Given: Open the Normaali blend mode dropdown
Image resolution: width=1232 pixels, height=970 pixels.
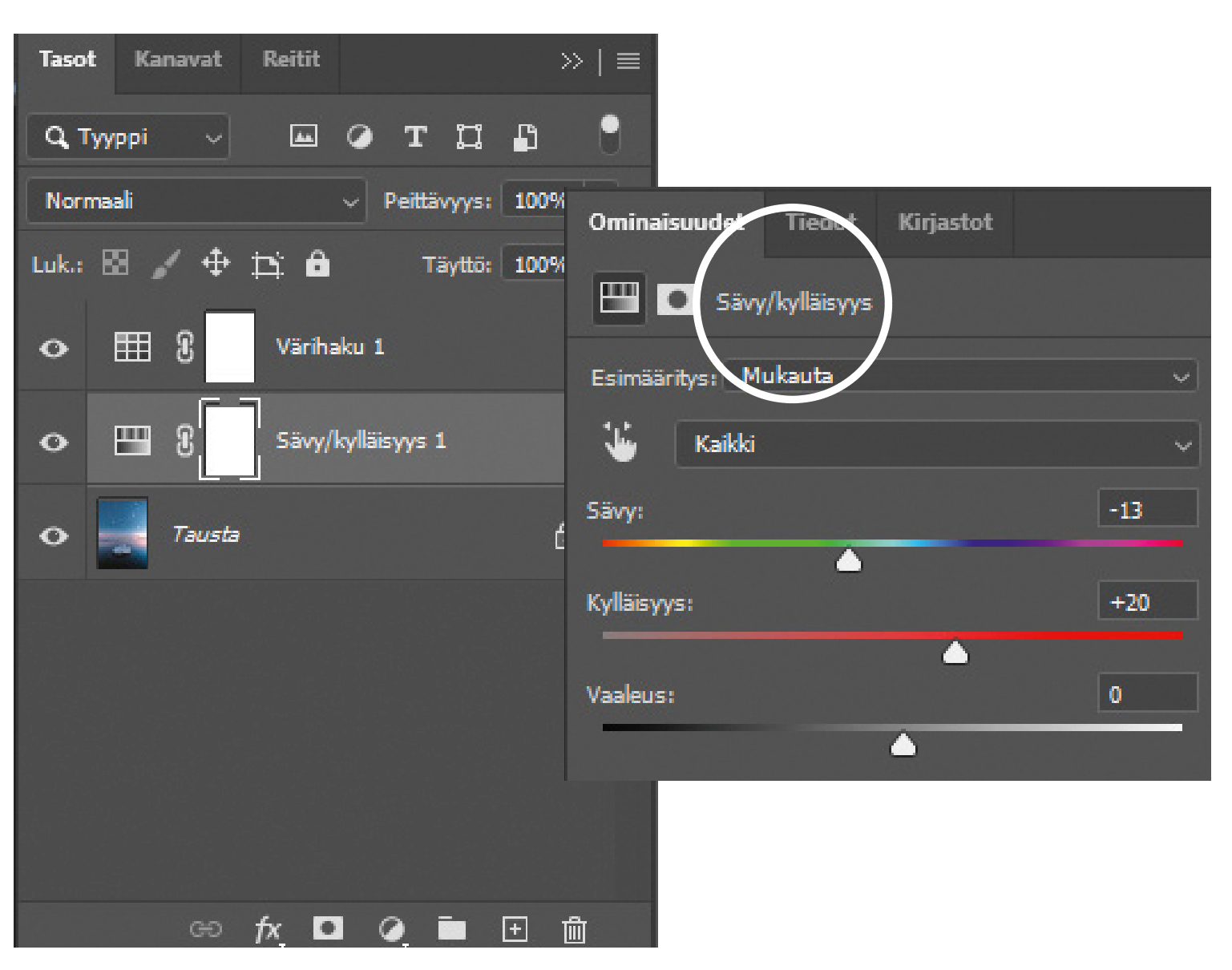Looking at the screenshot, I should (x=196, y=200).
